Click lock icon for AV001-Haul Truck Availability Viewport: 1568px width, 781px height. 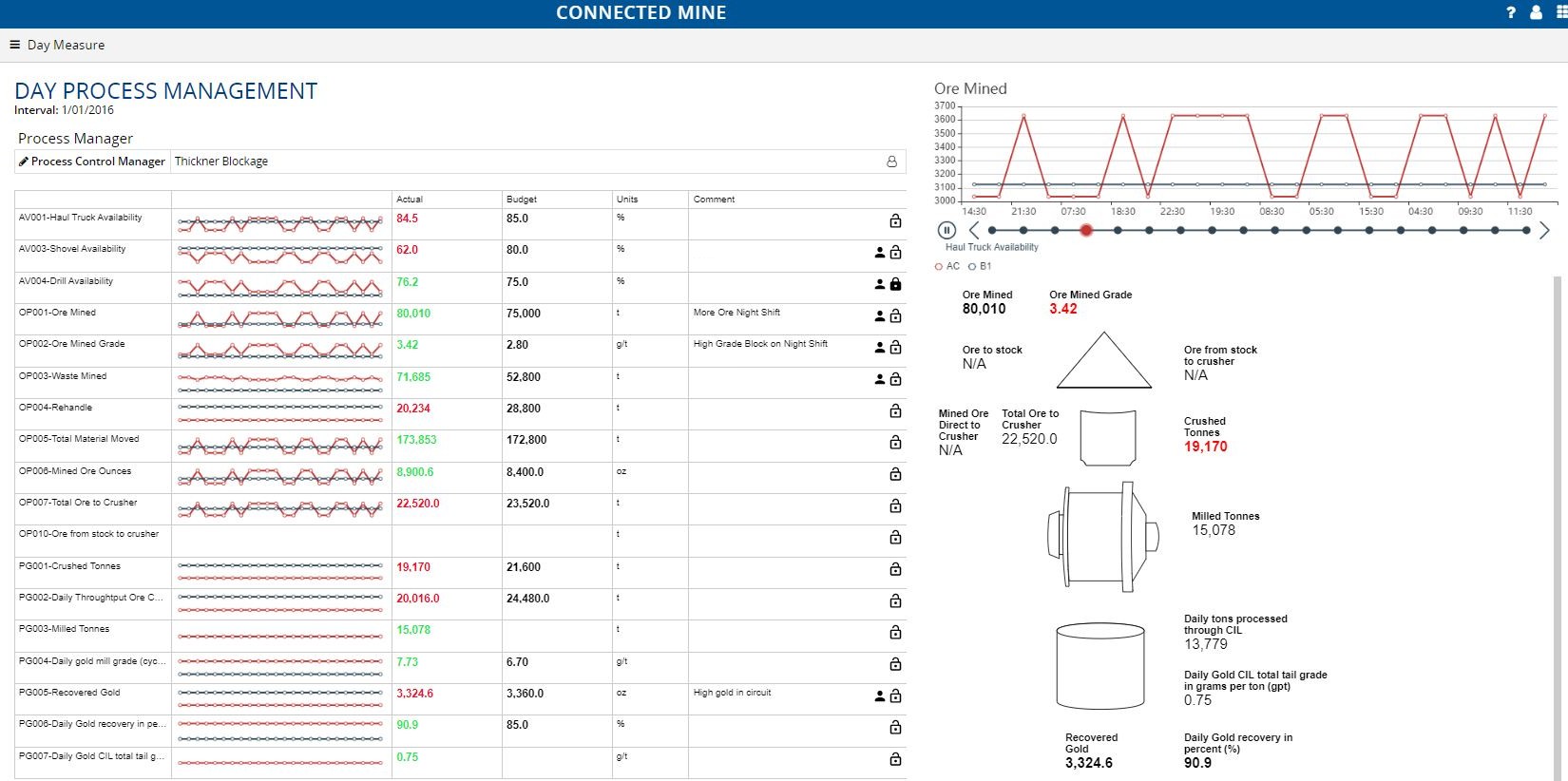pyautogui.click(x=895, y=220)
